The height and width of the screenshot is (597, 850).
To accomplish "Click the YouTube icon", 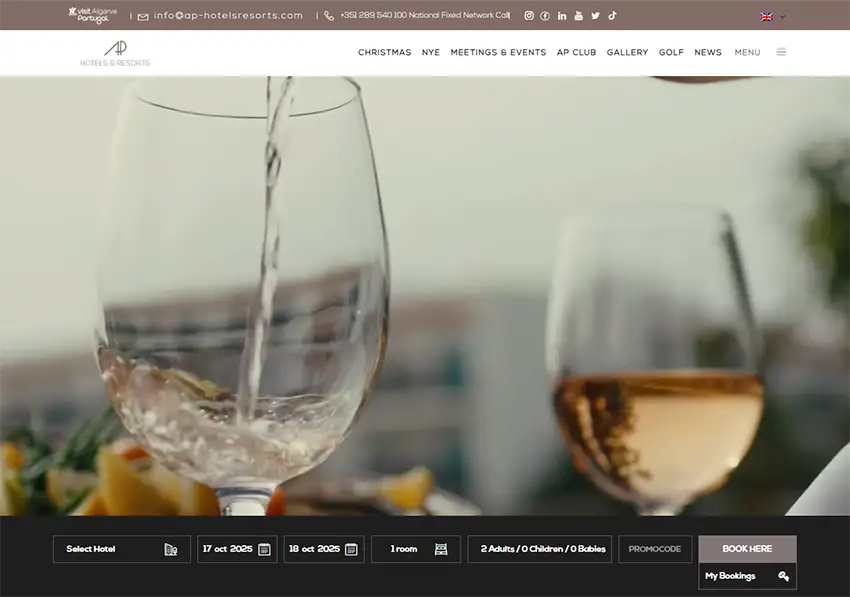I will (578, 16).
